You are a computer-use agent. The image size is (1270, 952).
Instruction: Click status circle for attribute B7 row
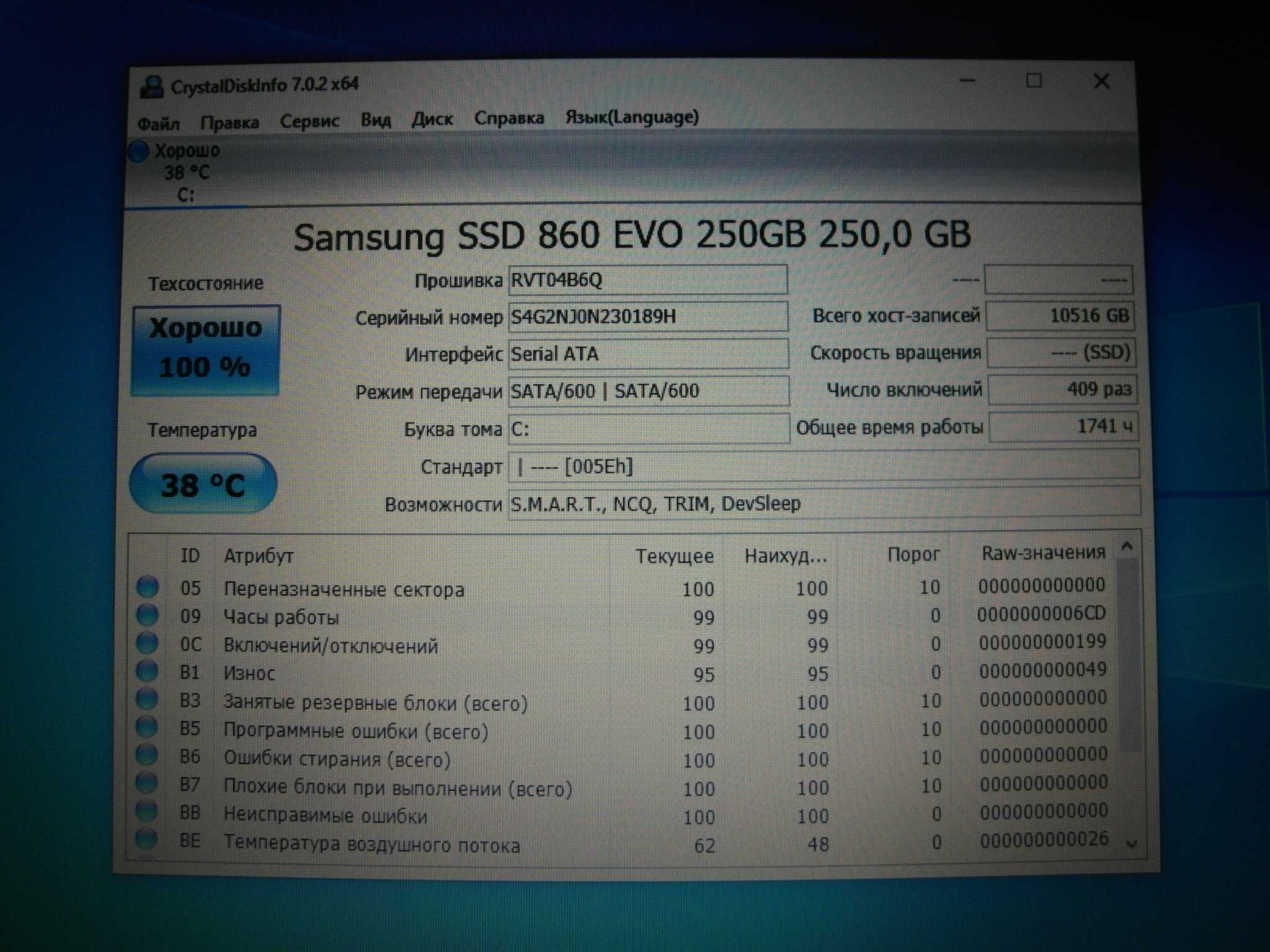pos(148,783)
